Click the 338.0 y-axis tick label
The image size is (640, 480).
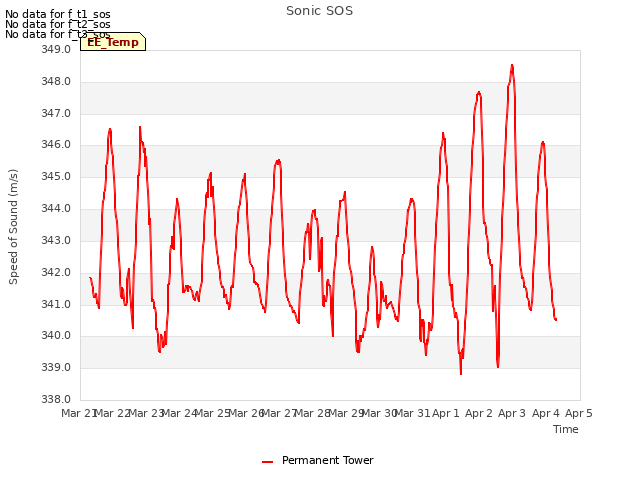point(56,399)
